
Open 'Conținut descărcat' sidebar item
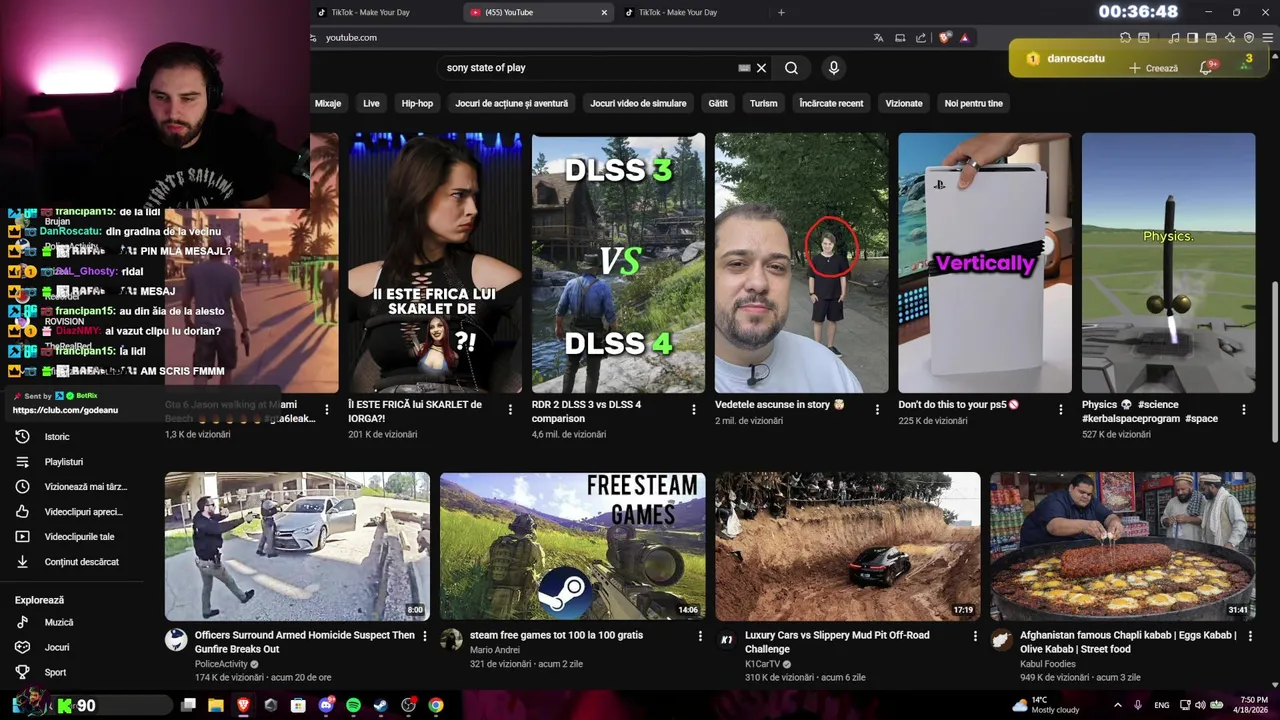pos(72,562)
